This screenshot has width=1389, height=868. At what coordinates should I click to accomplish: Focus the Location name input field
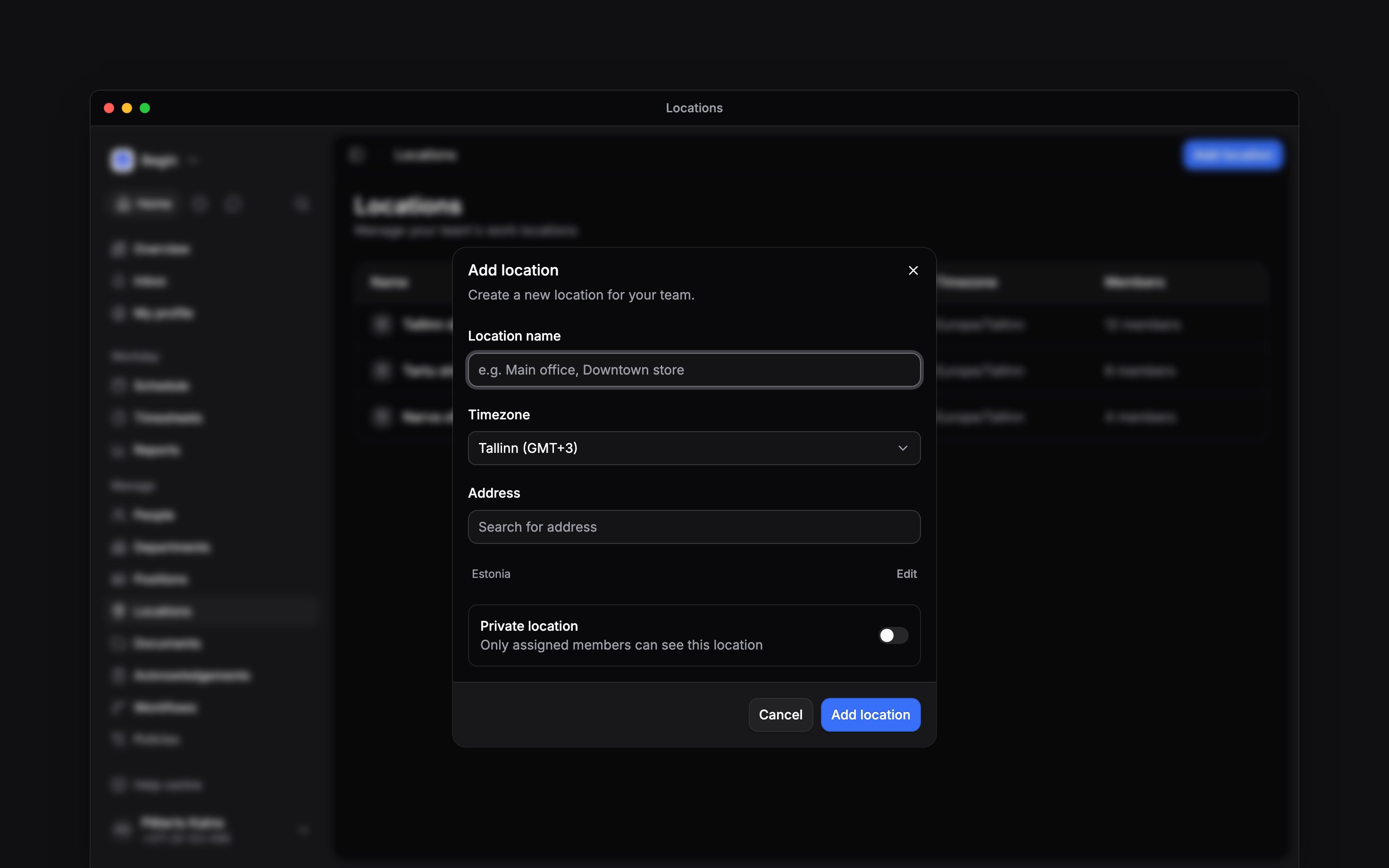pyautogui.click(x=694, y=370)
